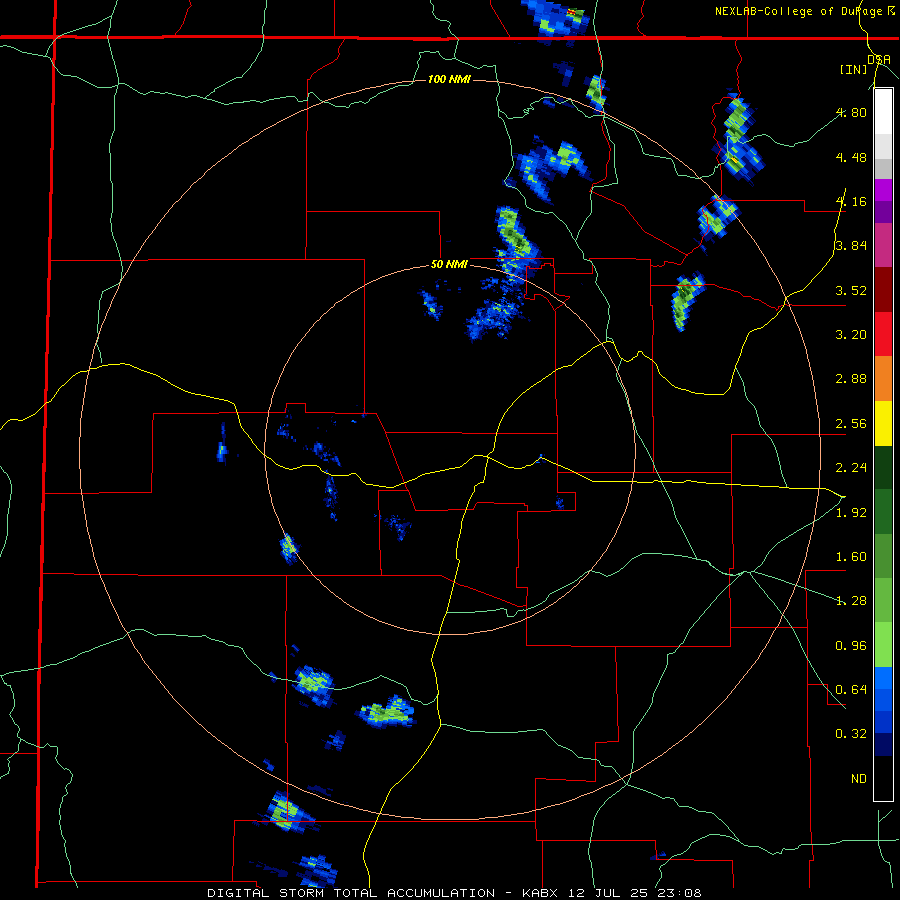Click the 2.88 legend value
The height and width of the screenshot is (900, 900).
tap(852, 379)
